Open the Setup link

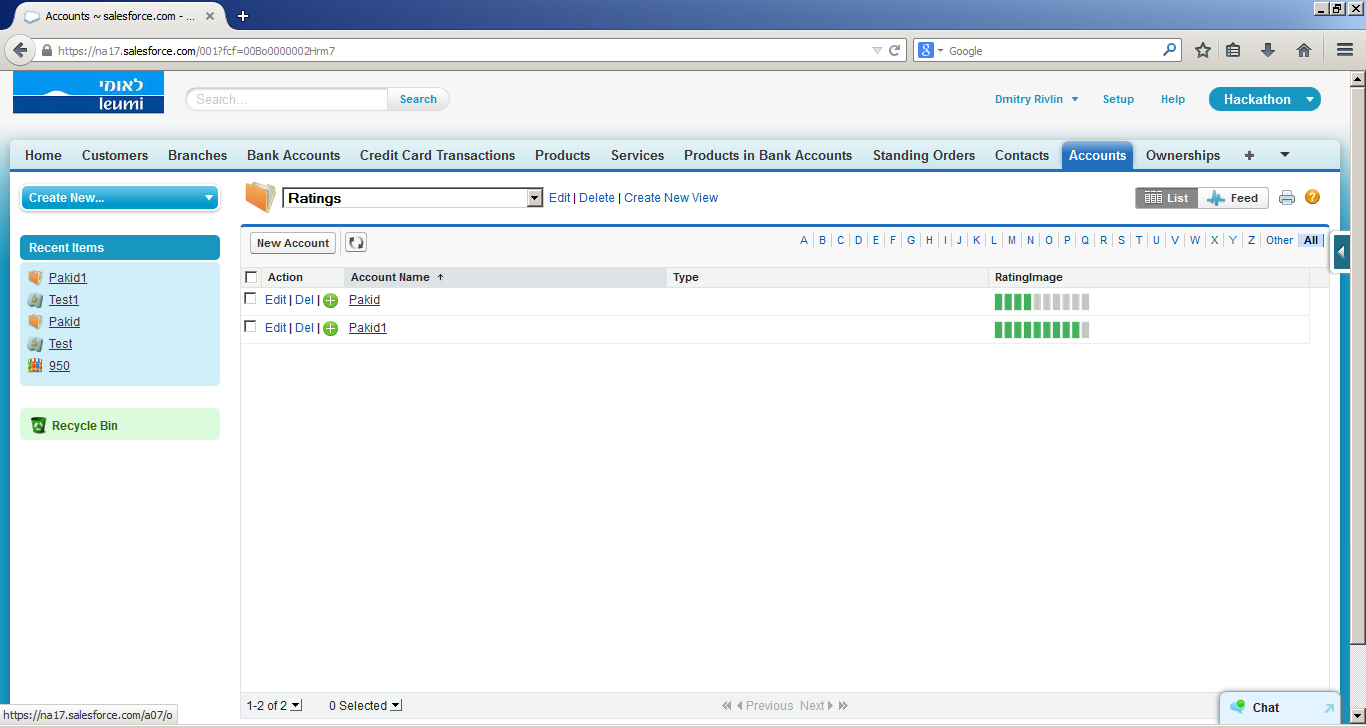pyautogui.click(x=1118, y=99)
